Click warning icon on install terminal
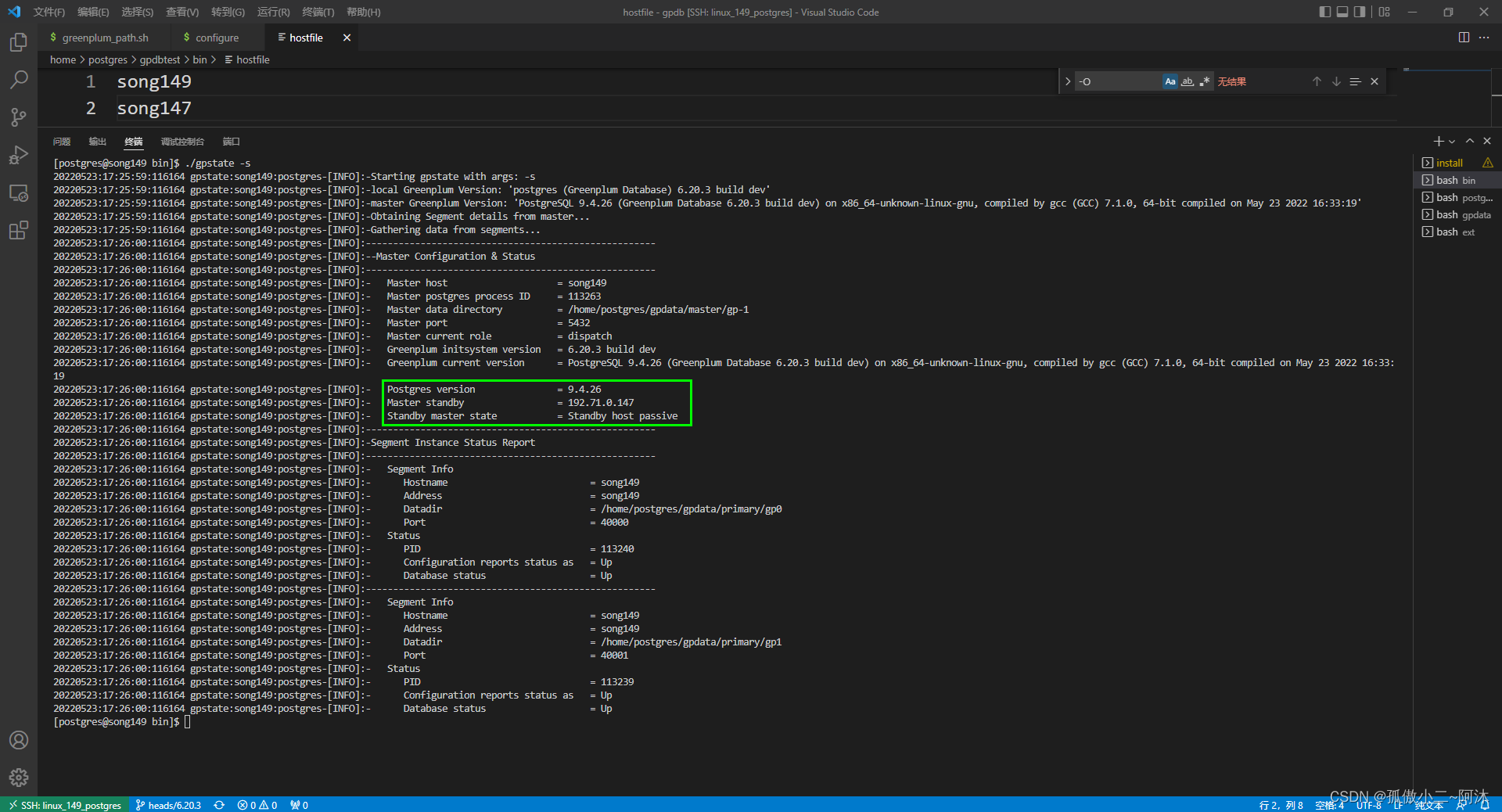 point(1487,163)
